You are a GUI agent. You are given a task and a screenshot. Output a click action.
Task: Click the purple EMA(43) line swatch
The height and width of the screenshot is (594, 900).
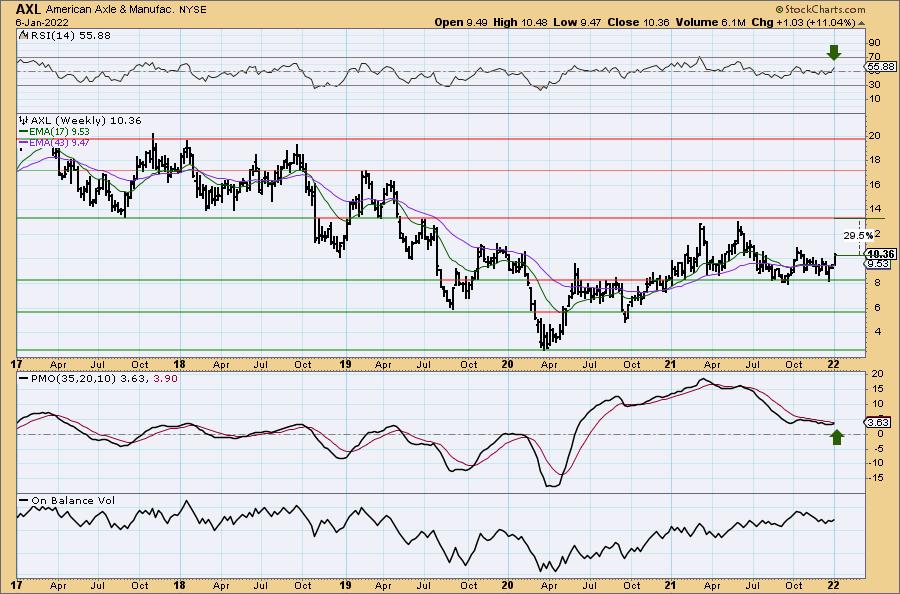pos(23,142)
